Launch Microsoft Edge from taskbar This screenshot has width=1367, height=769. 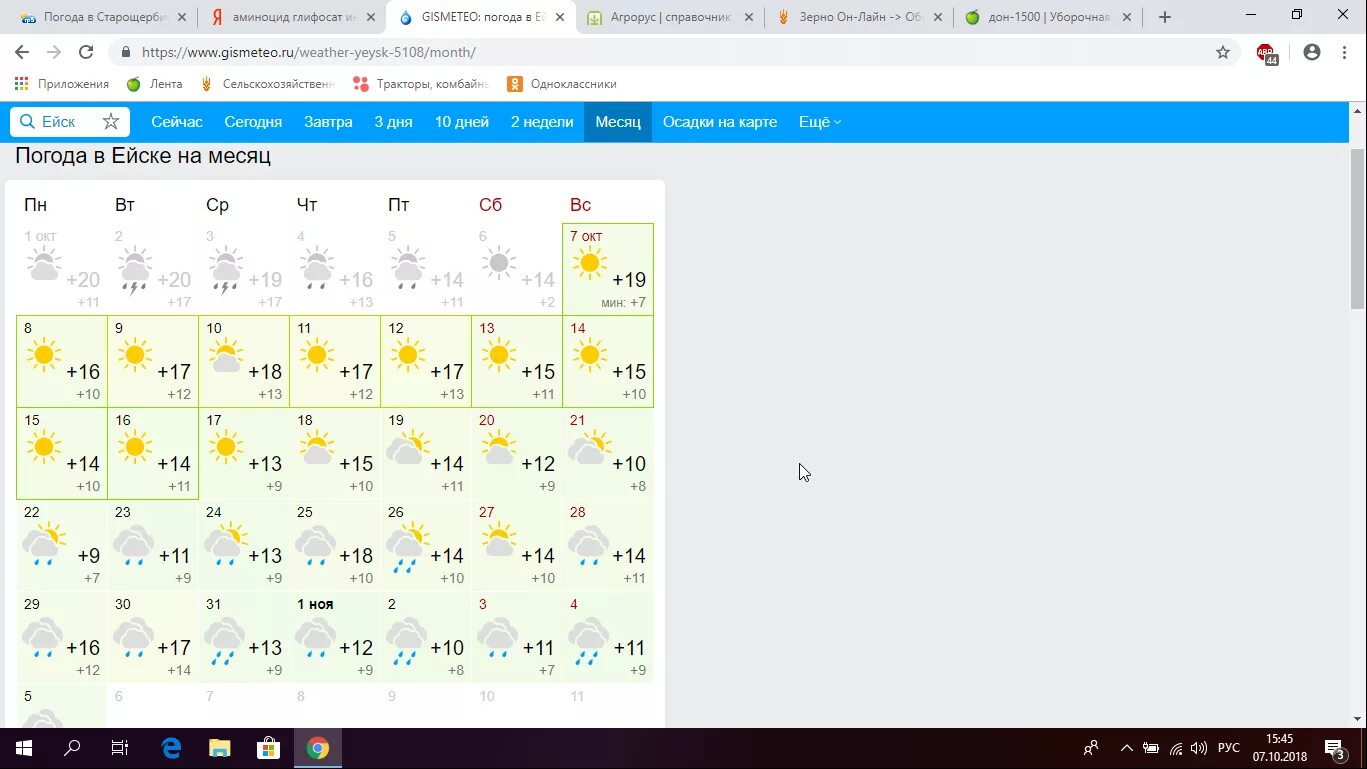[x=171, y=748]
